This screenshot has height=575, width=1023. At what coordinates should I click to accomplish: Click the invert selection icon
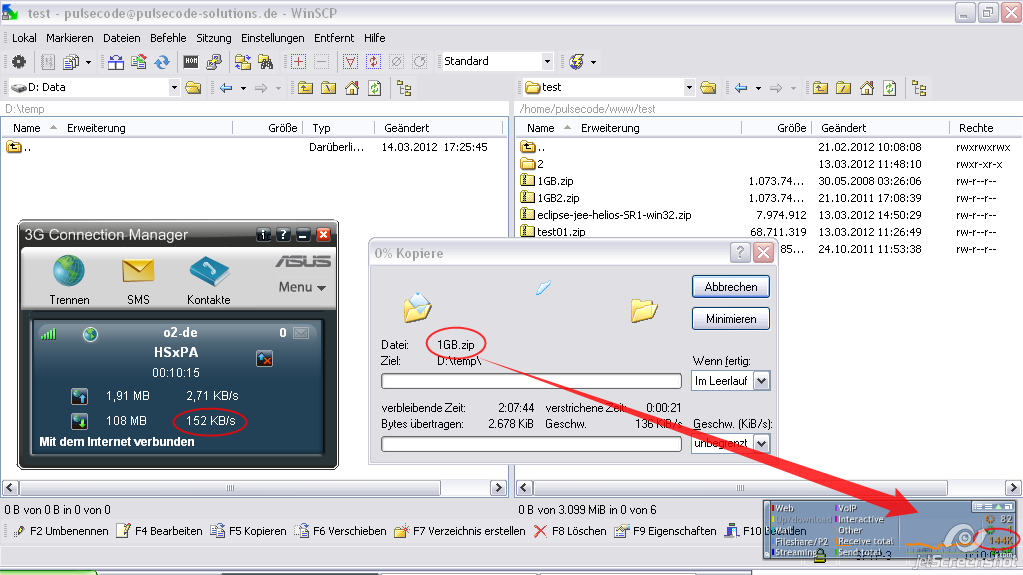373,61
